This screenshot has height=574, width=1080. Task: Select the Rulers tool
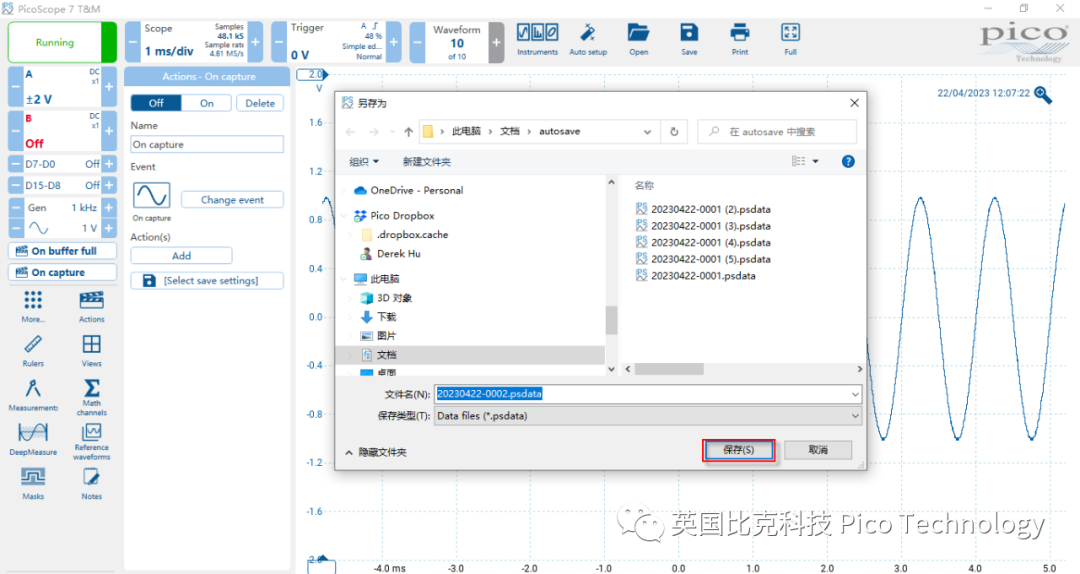[x=33, y=344]
